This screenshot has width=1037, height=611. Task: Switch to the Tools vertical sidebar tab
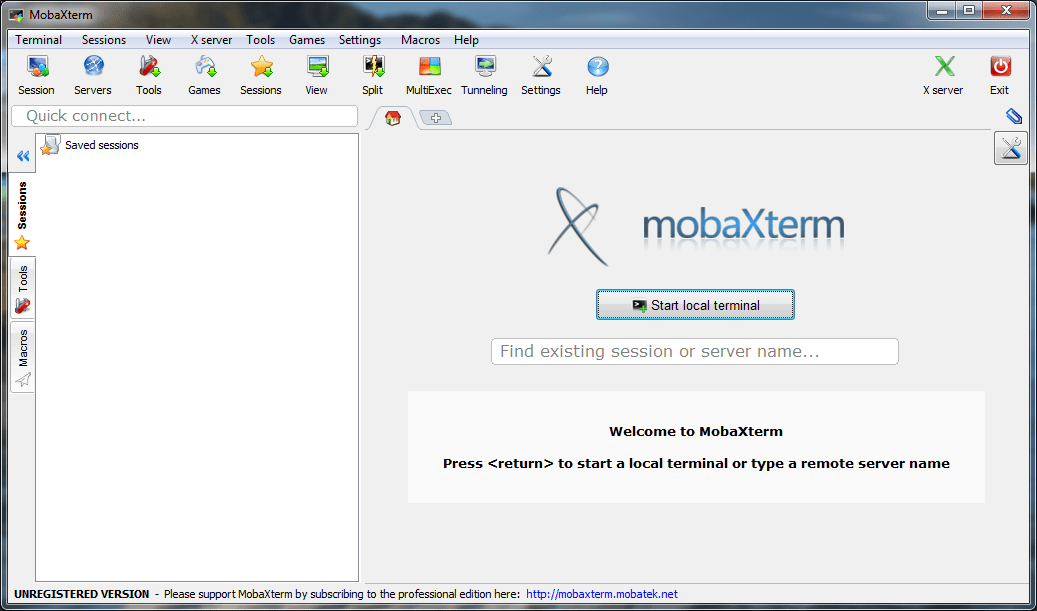pos(22,288)
